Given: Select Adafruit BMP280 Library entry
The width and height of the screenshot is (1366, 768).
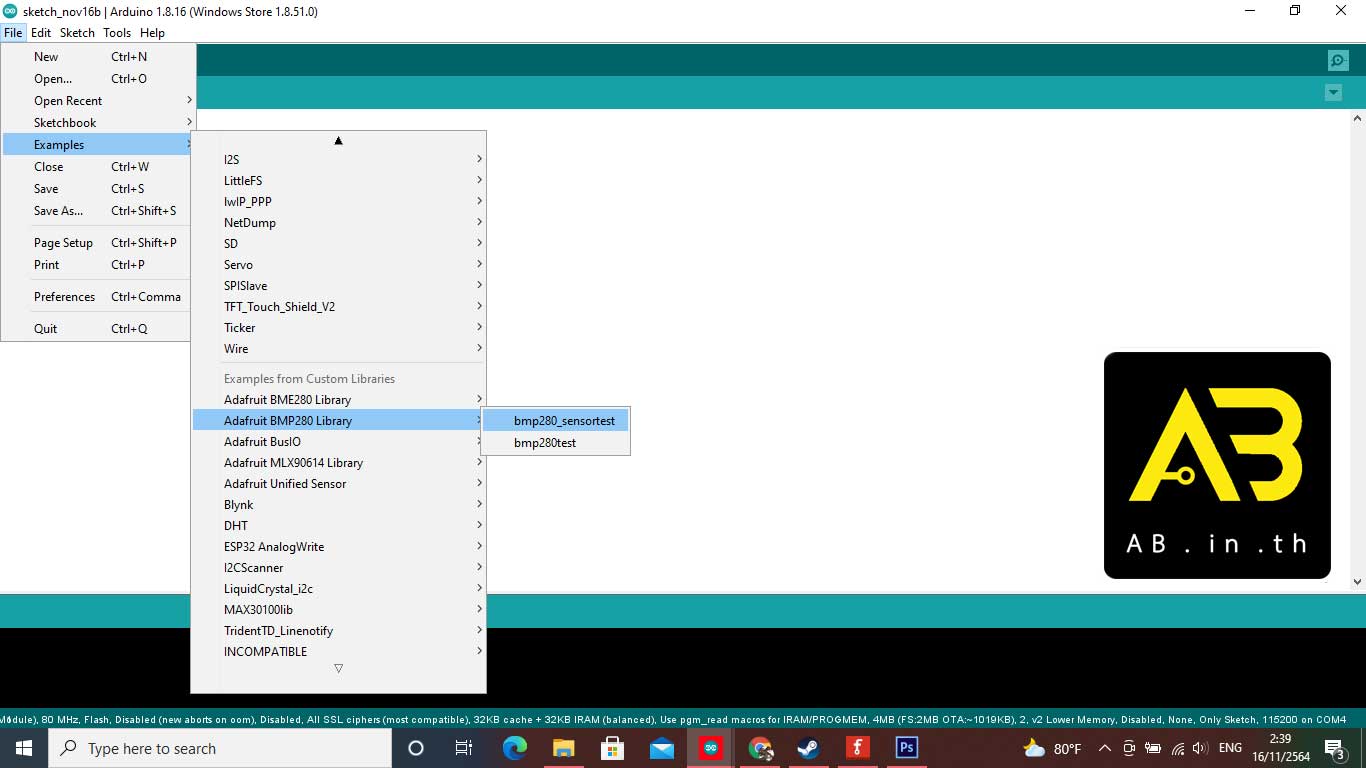Looking at the screenshot, I should [338, 421].
